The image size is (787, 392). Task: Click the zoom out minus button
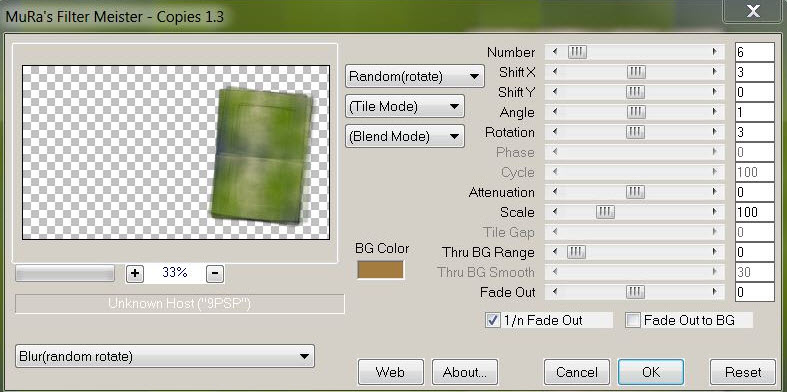click(x=215, y=274)
